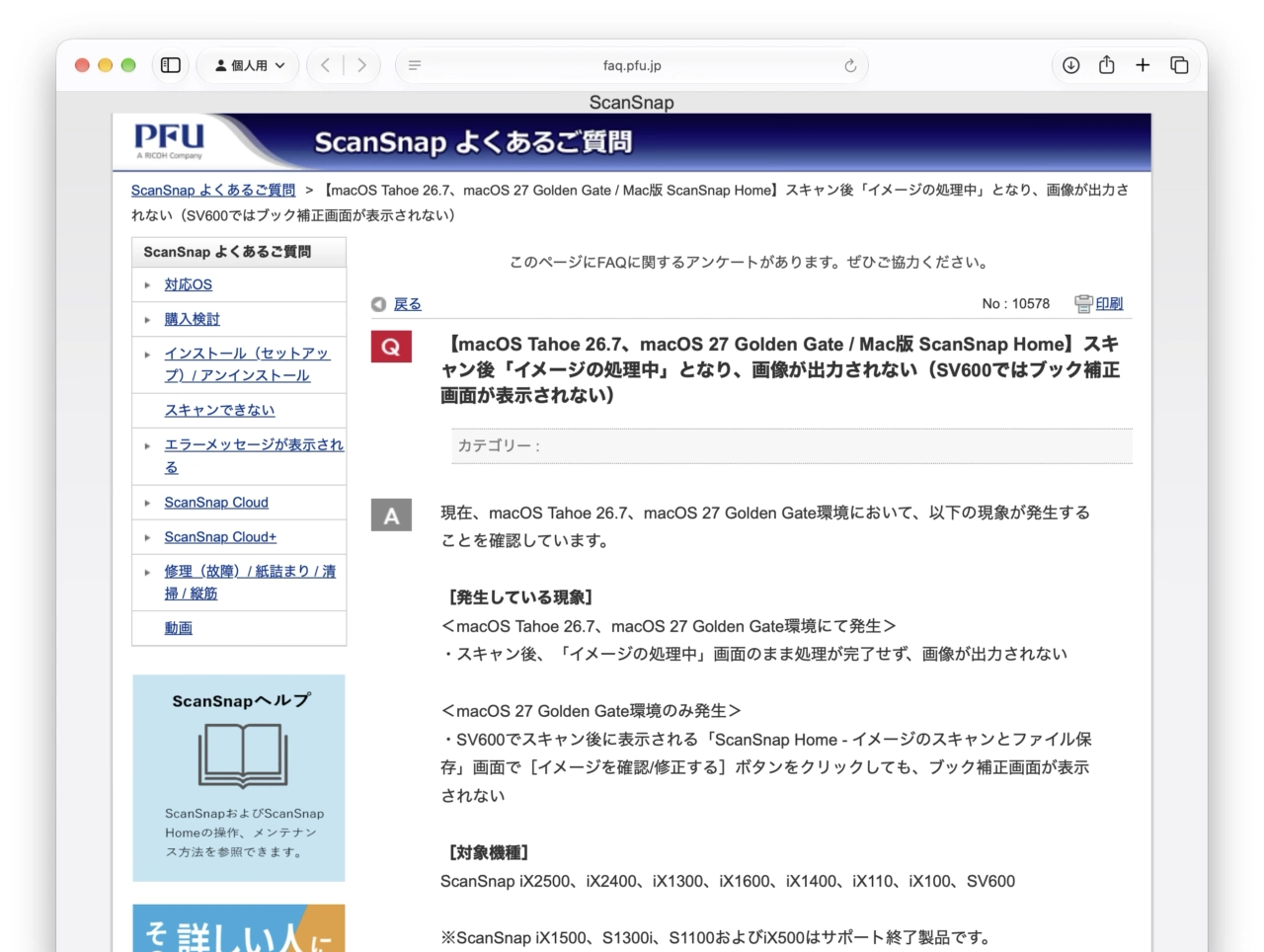Click the faq.pfu.jp address field
Screen dimensions: 1264x952
pyautogui.click(x=632, y=65)
